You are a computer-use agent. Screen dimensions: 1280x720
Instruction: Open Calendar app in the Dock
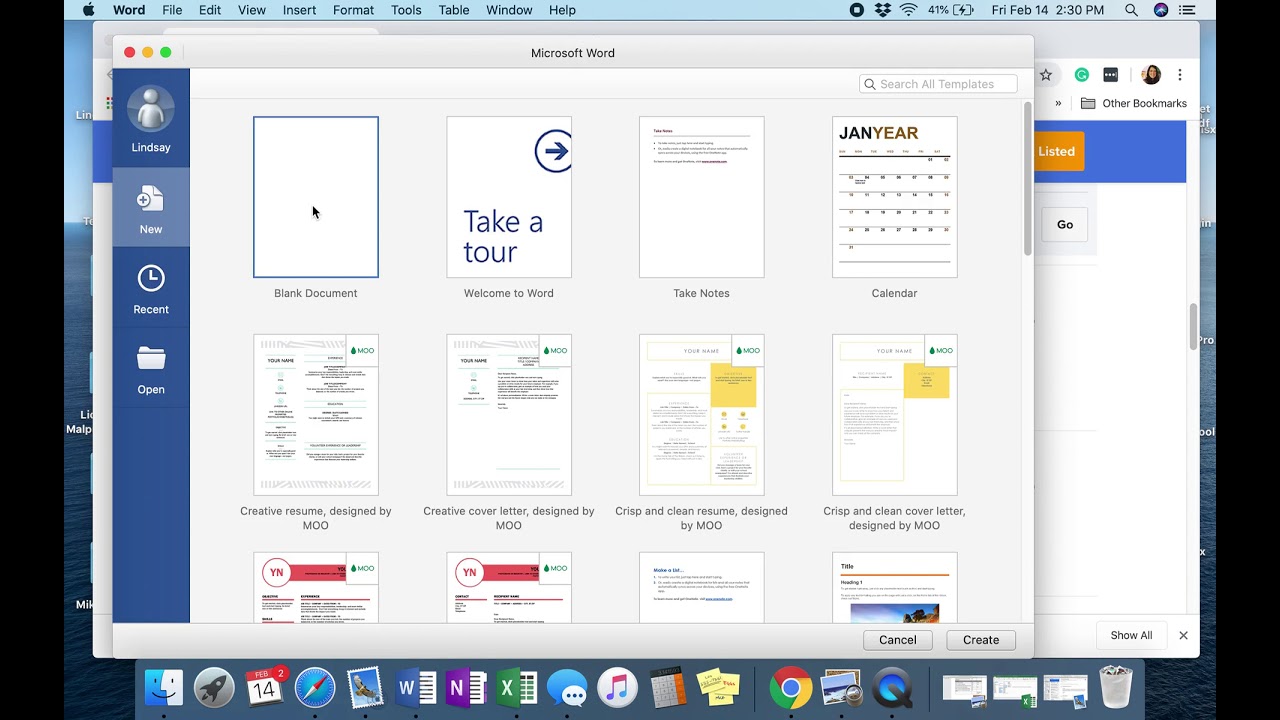(x=265, y=688)
